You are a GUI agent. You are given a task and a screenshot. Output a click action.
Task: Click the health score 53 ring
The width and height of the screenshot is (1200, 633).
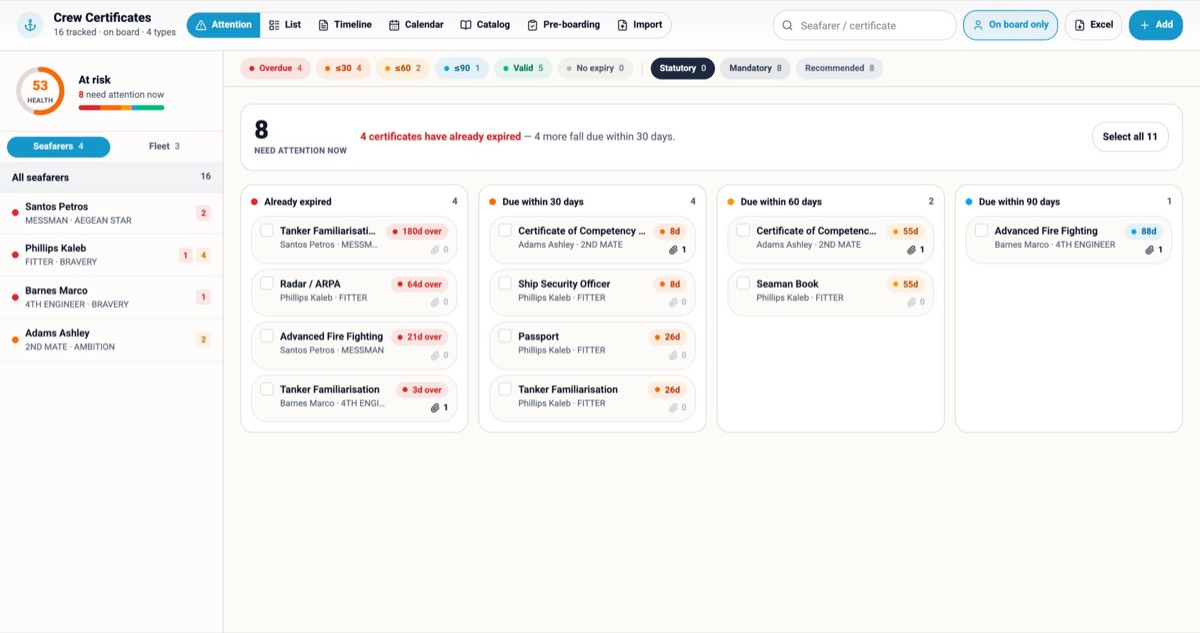click(x=40, y=91)
